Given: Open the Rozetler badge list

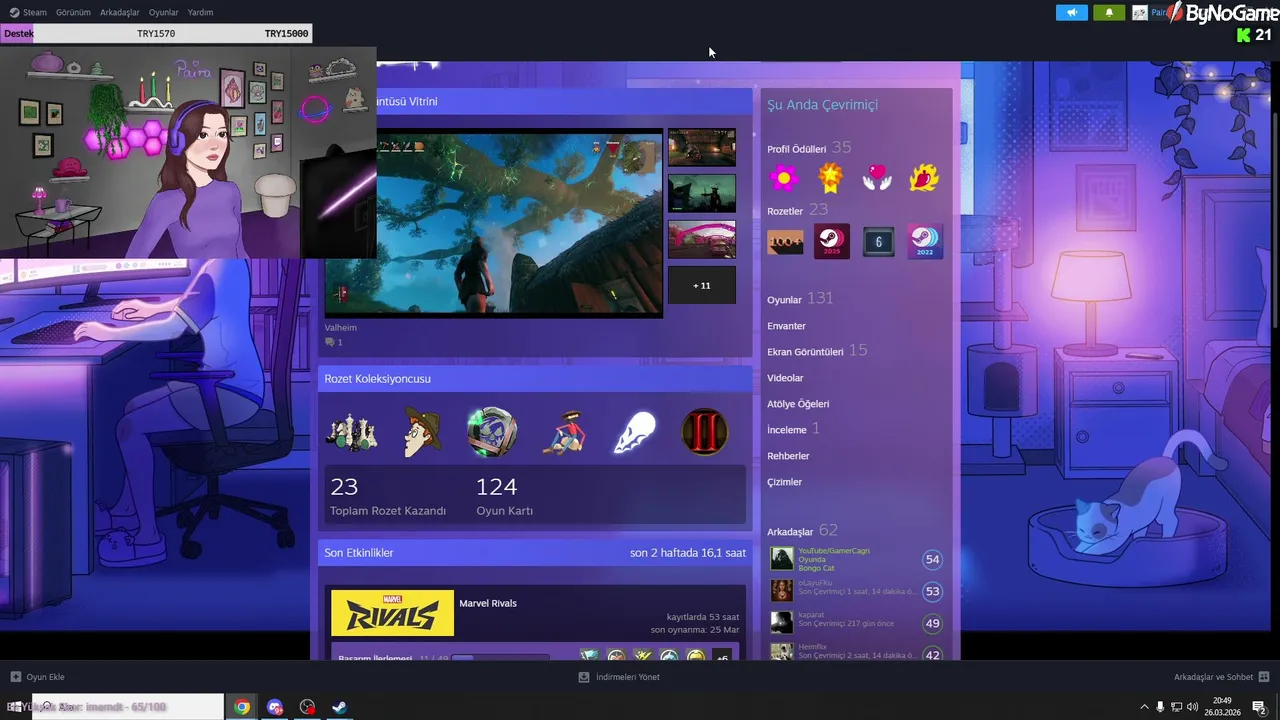Looking at the screenshot, I should [797, 210].
